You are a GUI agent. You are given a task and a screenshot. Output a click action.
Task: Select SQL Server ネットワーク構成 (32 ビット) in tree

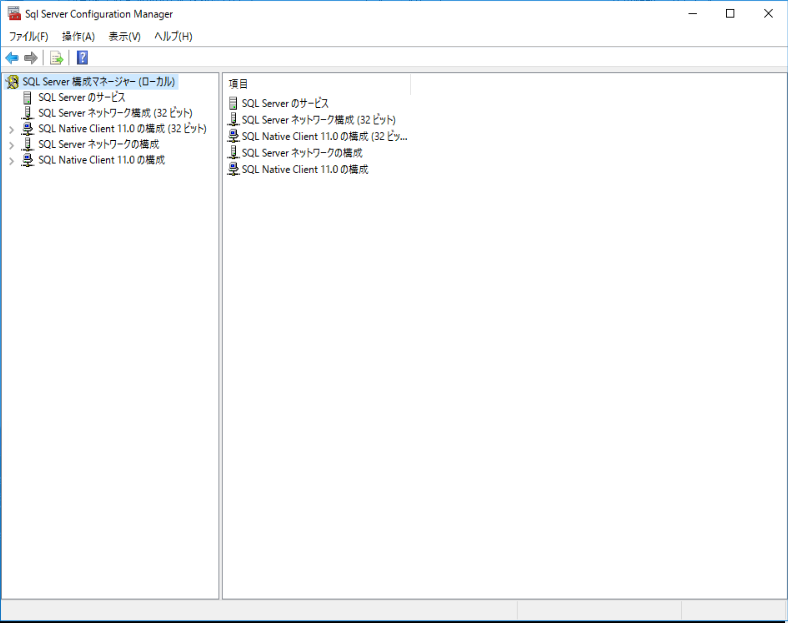point(115,113)
